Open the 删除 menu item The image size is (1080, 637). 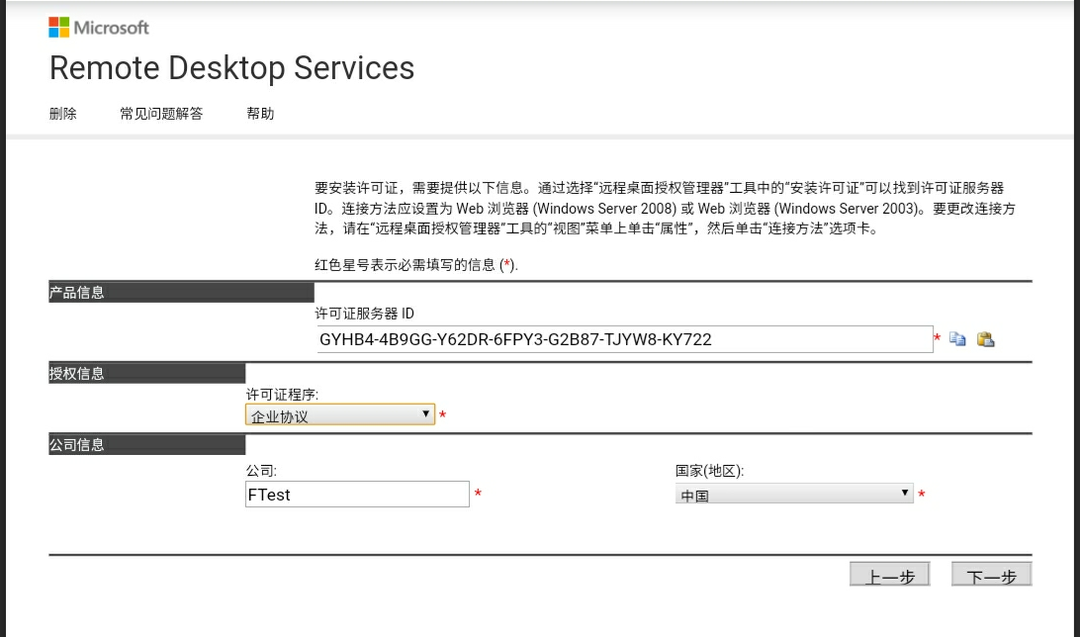pos(63,114)
